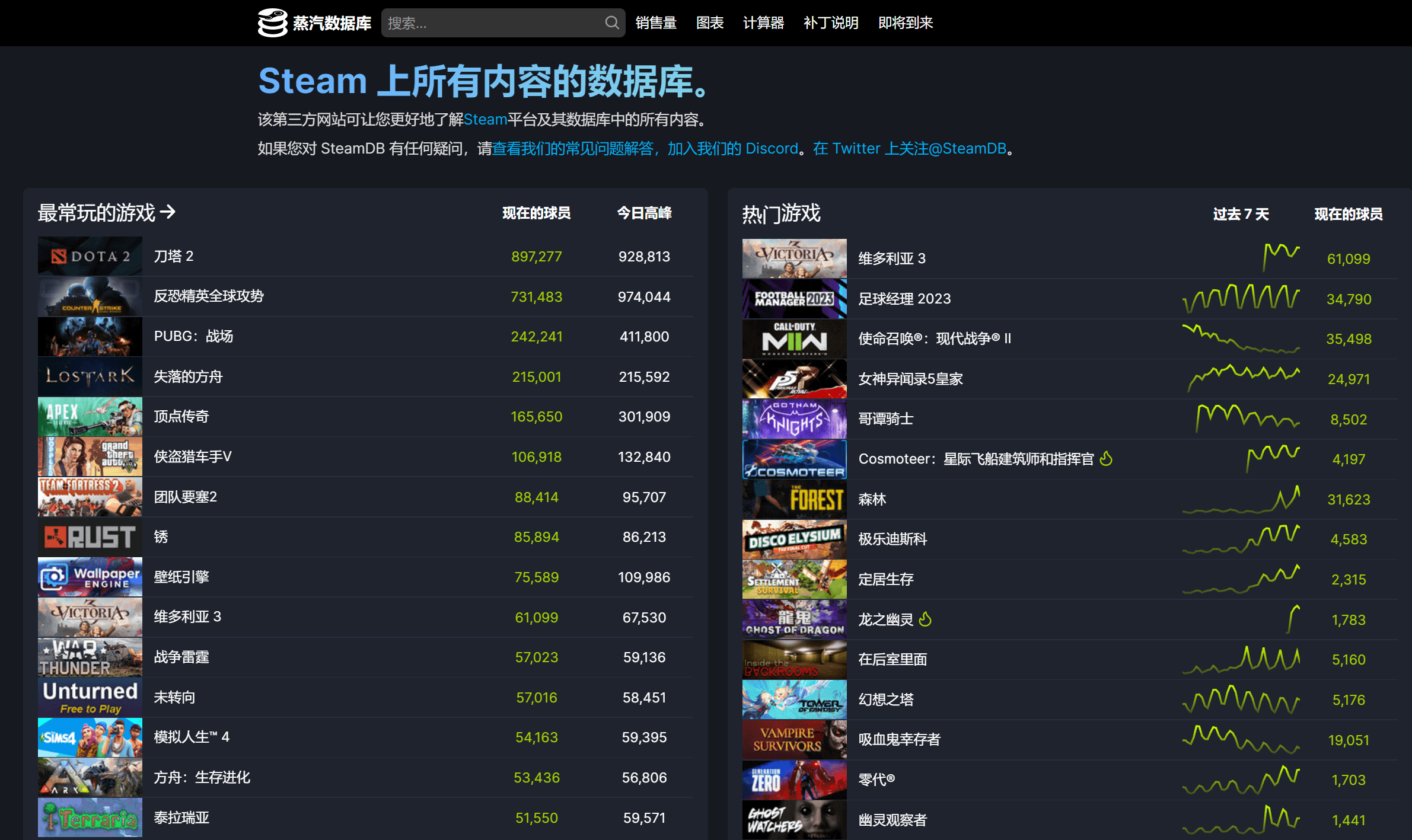Screen dimensions: 1412x840
Task: Click the 今日高峰 column header
Action: pyautogui.click(x=644, y=213)
